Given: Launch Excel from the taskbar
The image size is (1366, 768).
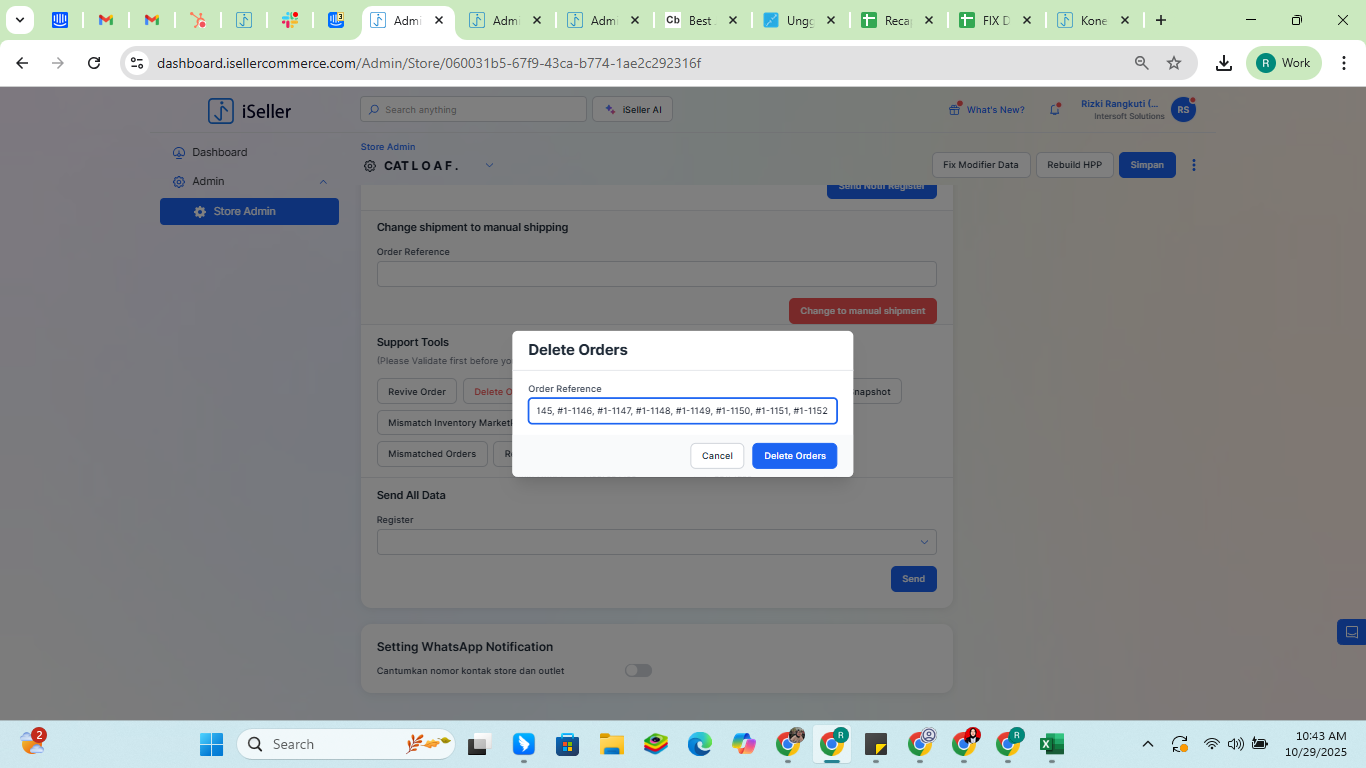Looking at the screenshot, I should point(1050,744).
